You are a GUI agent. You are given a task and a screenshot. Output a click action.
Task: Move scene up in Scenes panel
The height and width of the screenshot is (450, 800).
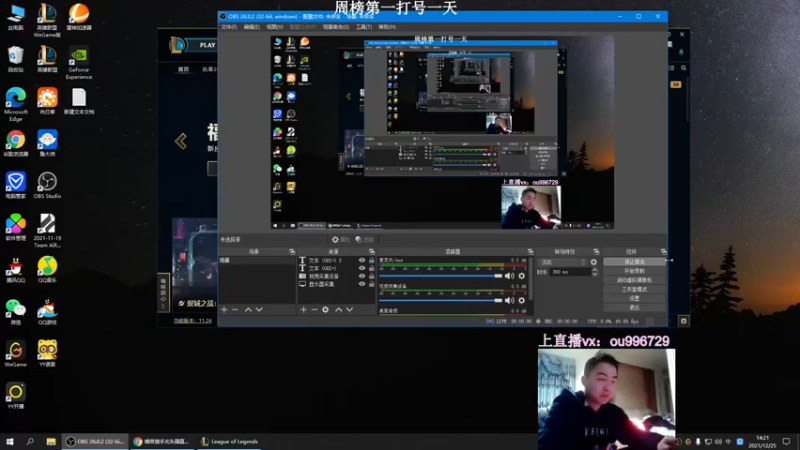point(248,310)
